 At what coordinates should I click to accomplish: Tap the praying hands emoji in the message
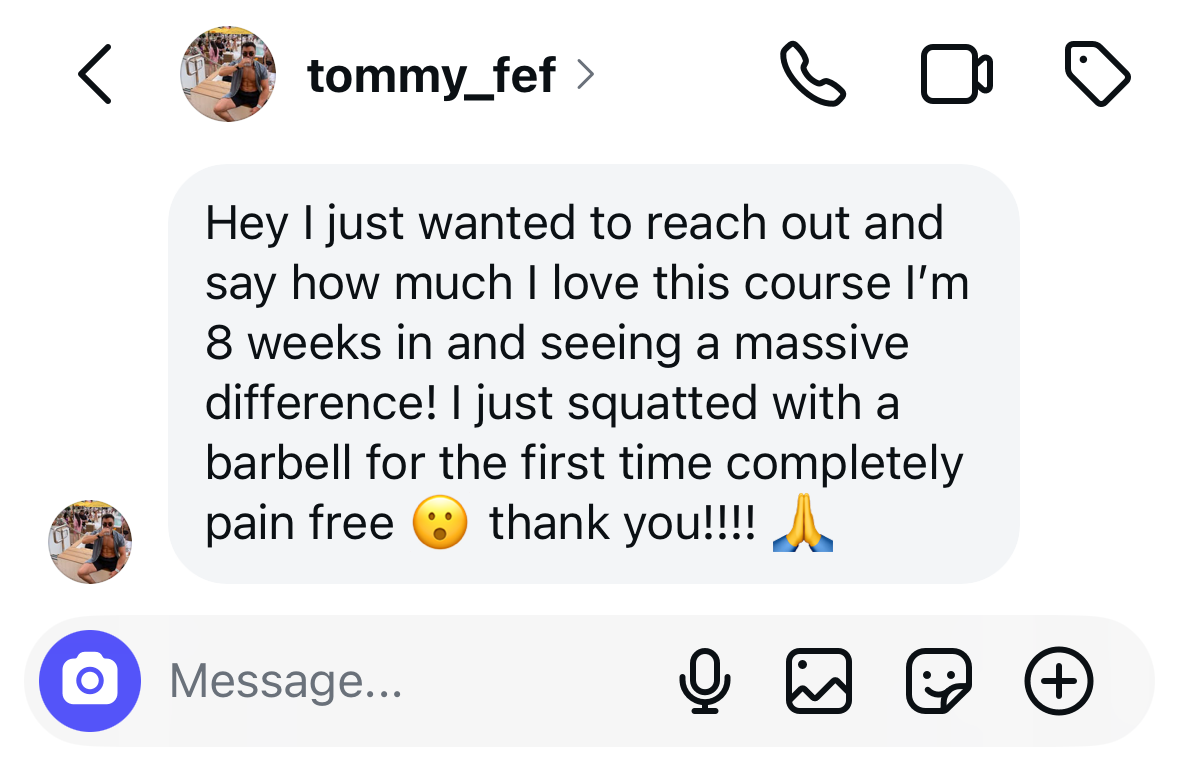[803, 523]
